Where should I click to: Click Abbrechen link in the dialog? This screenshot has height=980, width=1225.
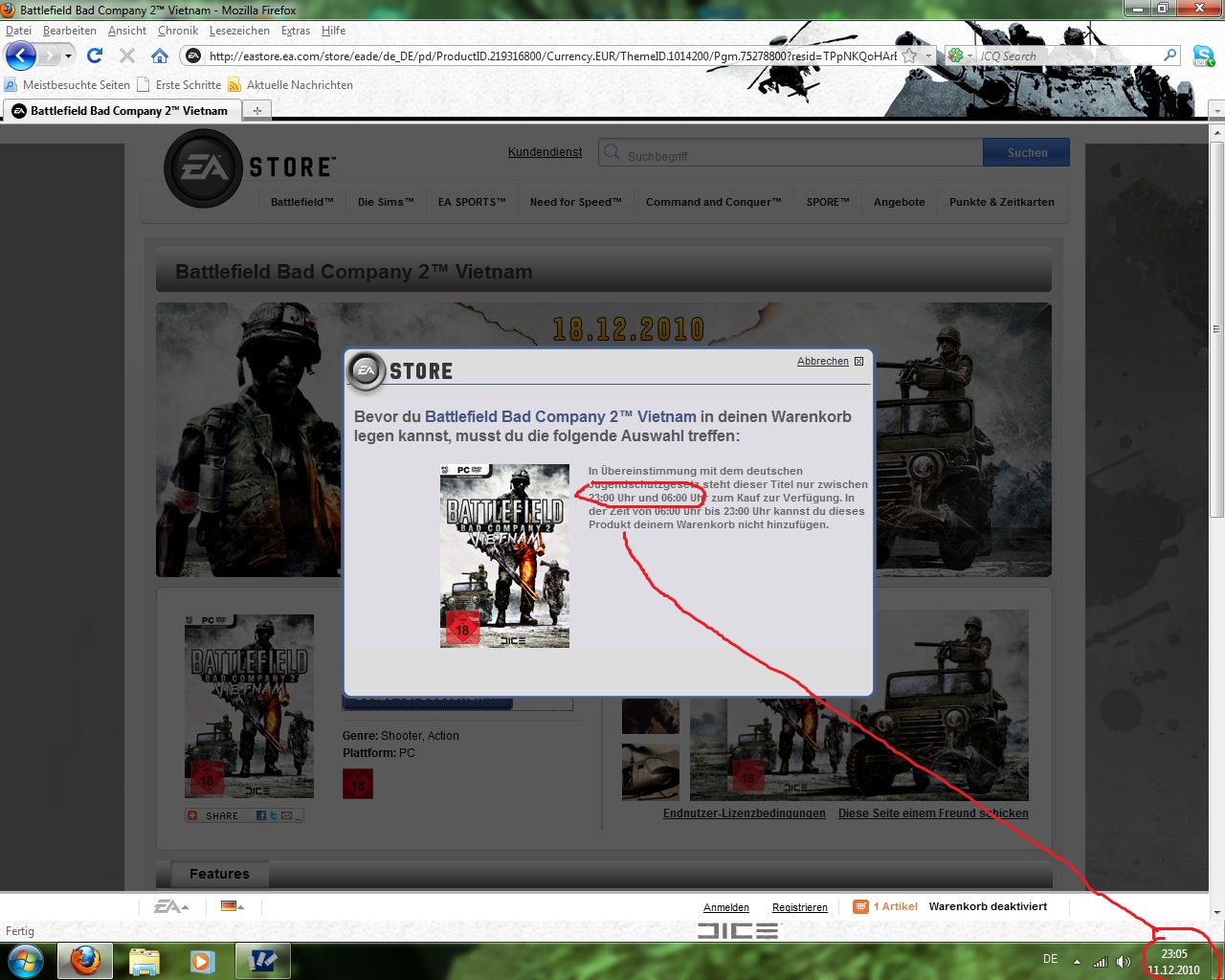coord(823,361)
